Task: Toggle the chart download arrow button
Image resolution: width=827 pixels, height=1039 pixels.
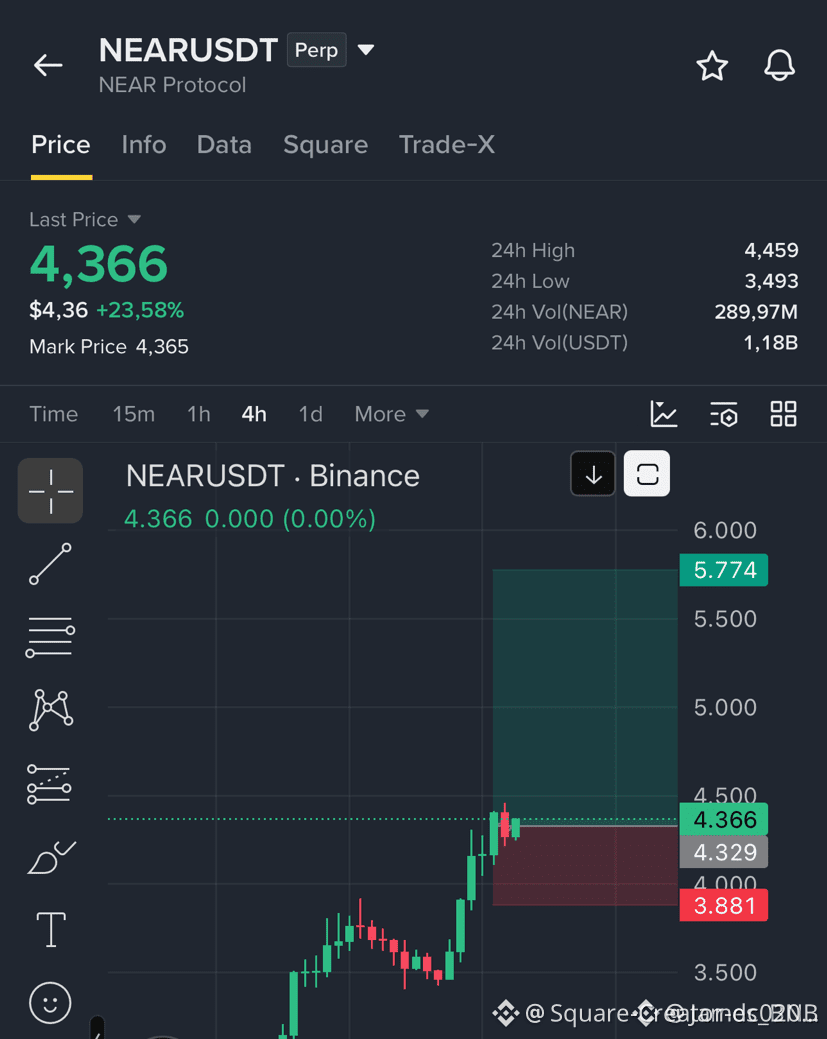Action: point(593,474)
